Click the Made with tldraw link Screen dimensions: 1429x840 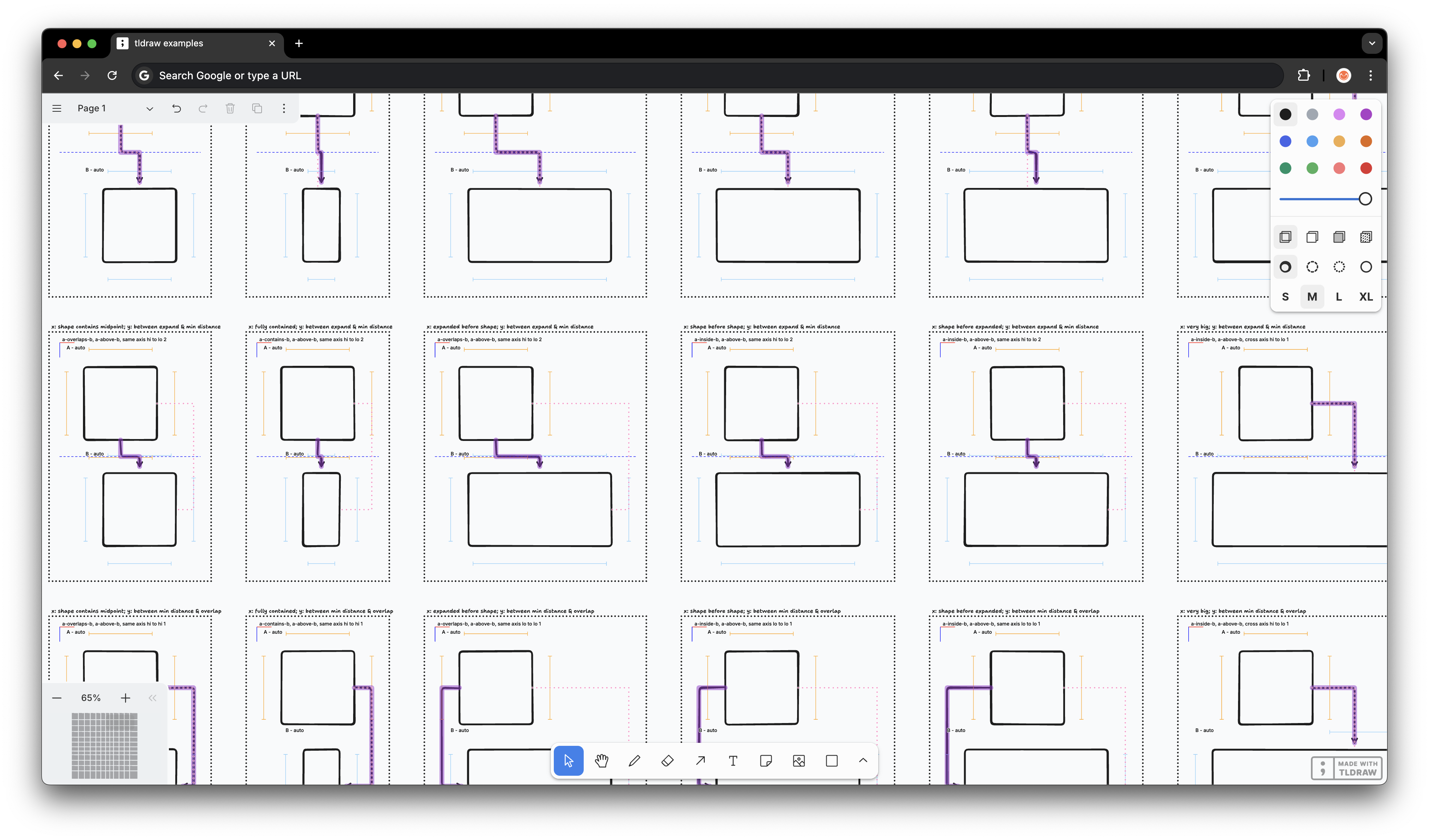[1346, 768]
